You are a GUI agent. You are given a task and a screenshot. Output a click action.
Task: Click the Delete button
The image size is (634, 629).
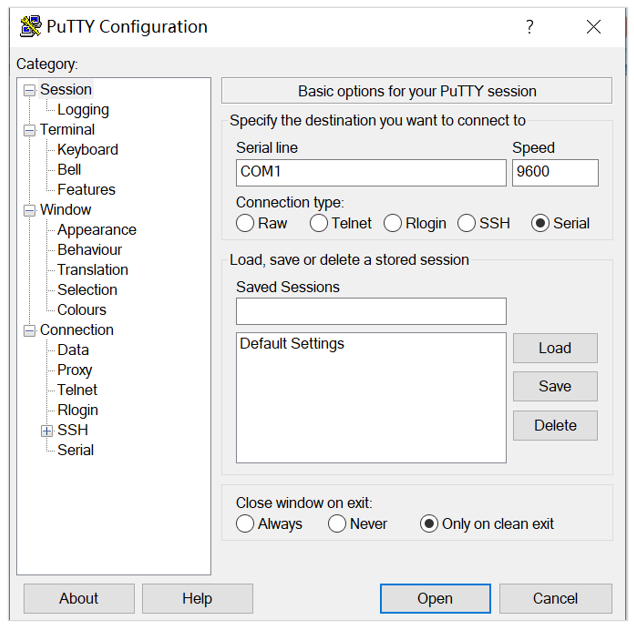click(x=555, y=425)
